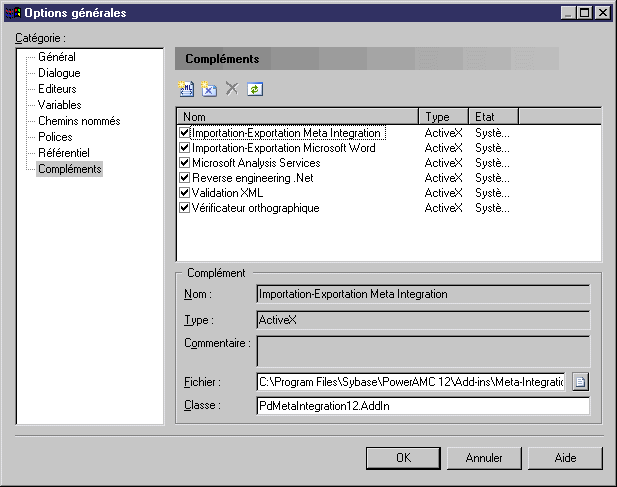Open help with the Aide button
617x487 pixels.
(x=565, y=458)
